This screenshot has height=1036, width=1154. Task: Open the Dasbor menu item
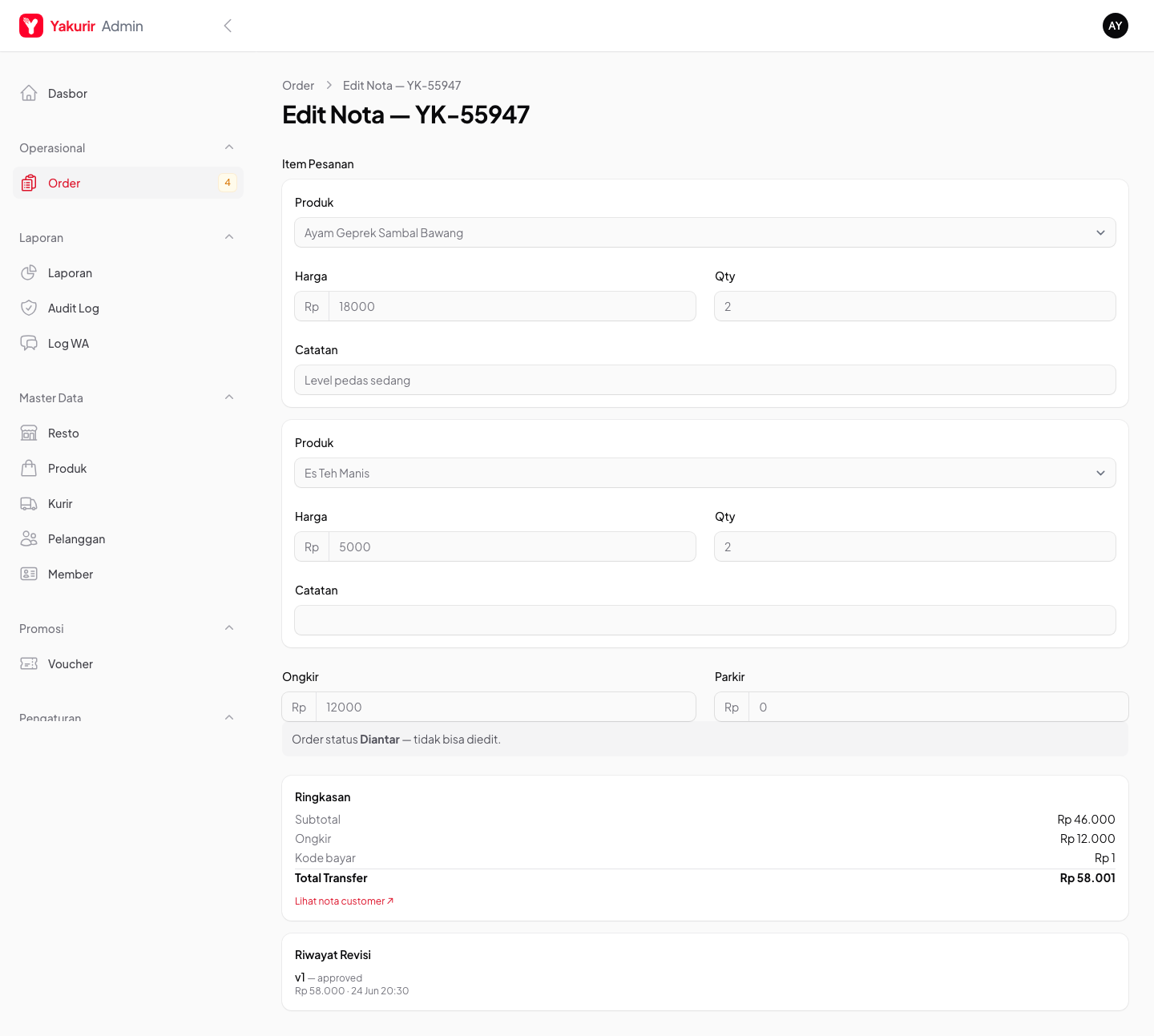click(128, 93)
